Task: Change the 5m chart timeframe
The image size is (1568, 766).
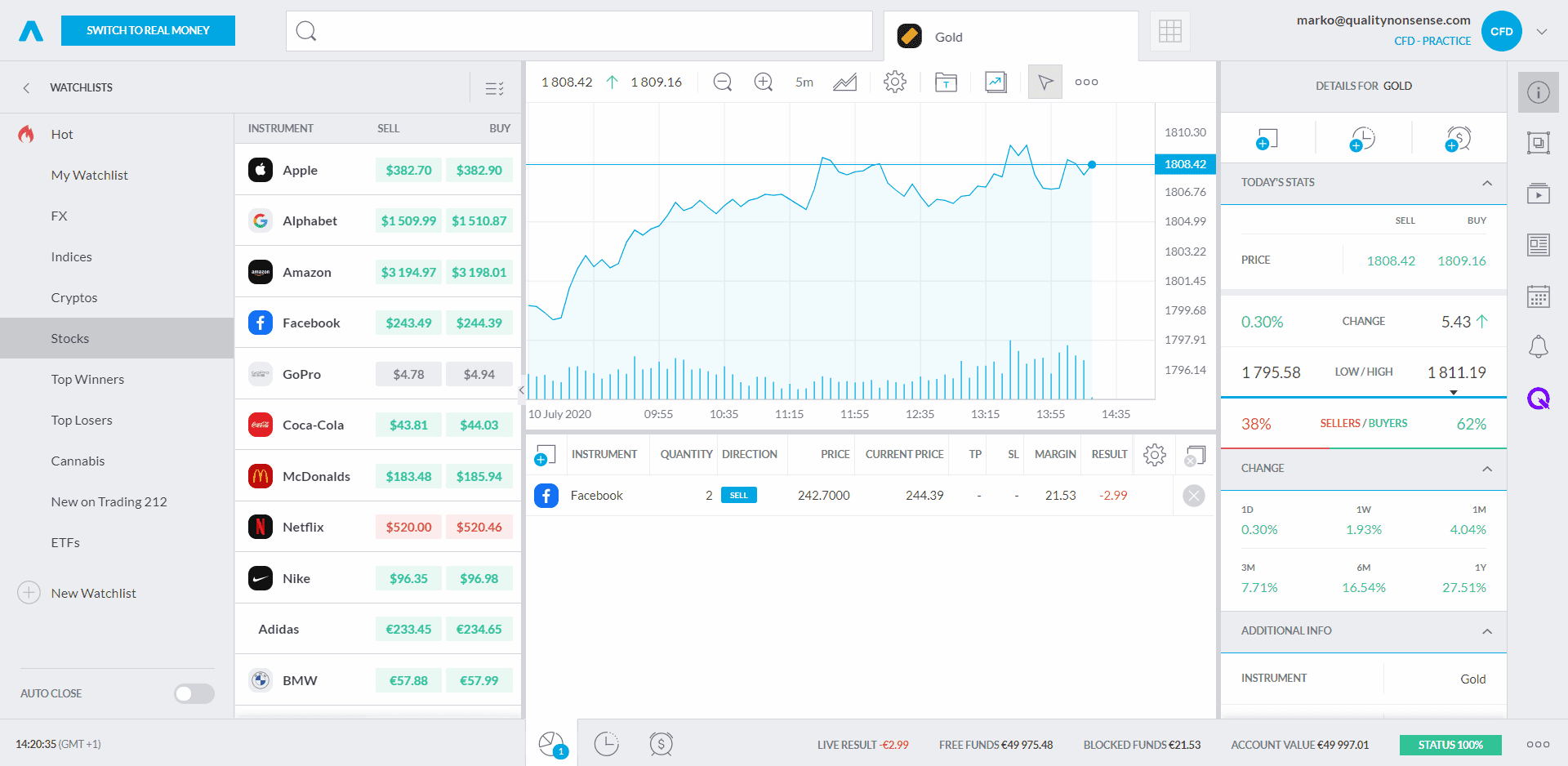Action: pyautogui.click(x=804, y=82)
